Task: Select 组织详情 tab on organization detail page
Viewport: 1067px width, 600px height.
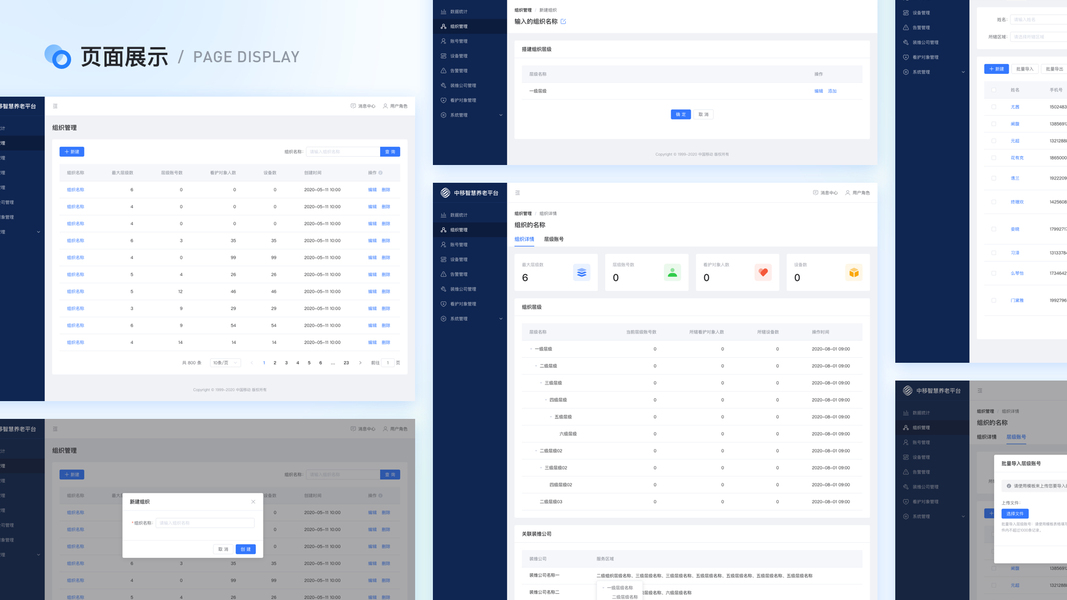Action: click(524, 239)
